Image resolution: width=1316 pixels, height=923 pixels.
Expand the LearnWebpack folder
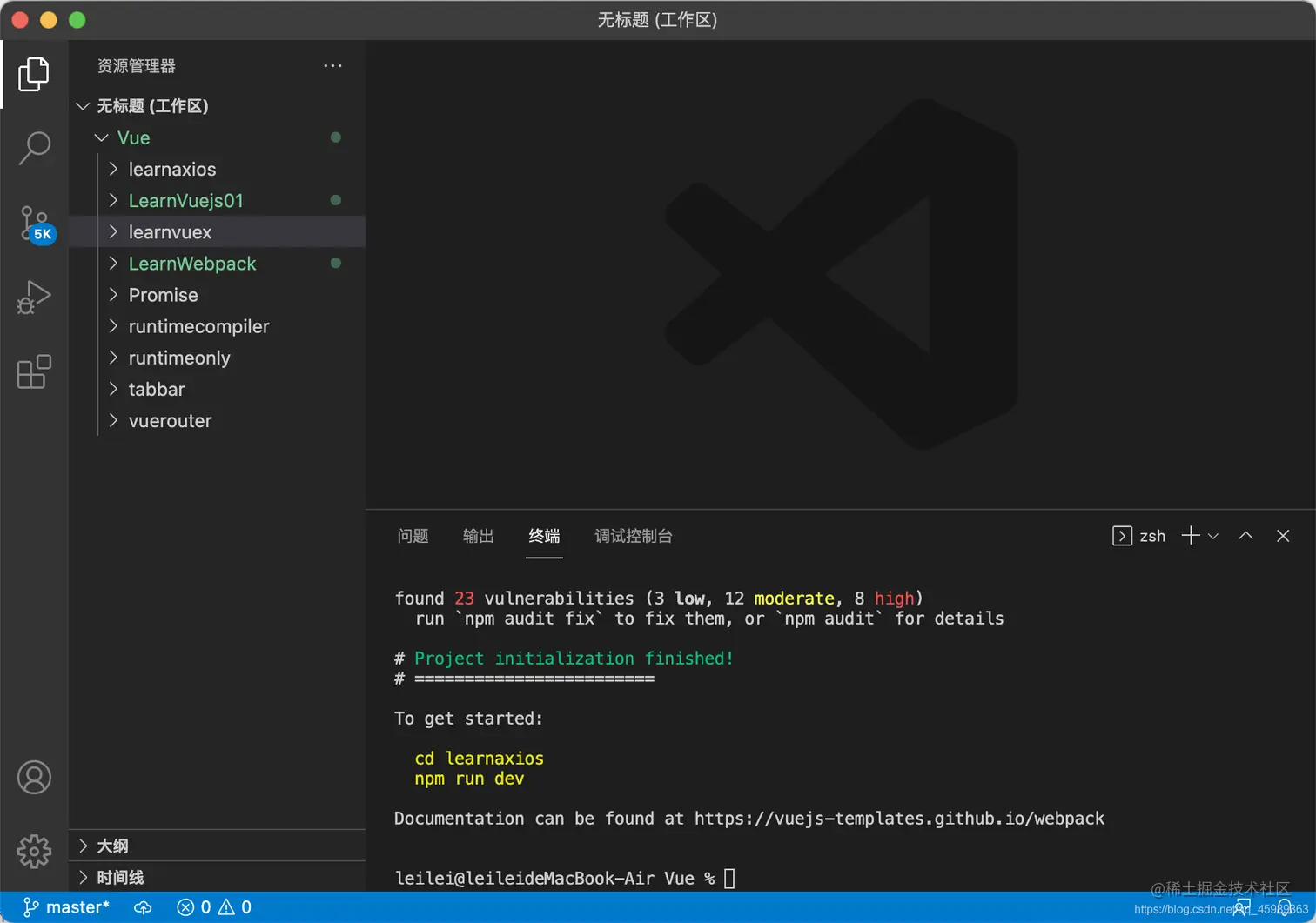click(218, 264)
